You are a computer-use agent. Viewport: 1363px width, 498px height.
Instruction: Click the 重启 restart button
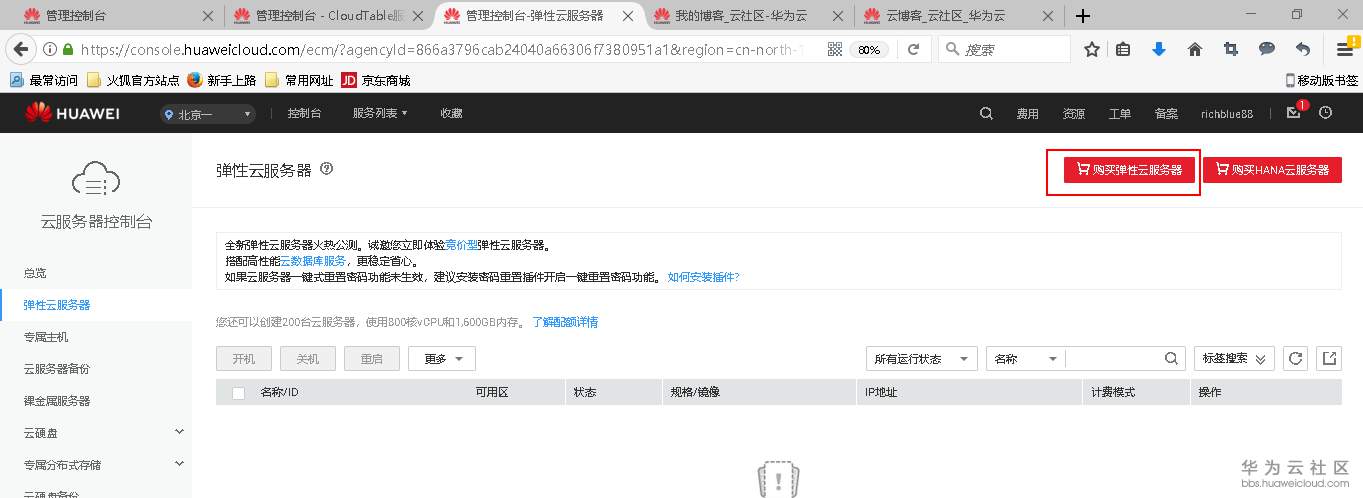tap(372, 359)
